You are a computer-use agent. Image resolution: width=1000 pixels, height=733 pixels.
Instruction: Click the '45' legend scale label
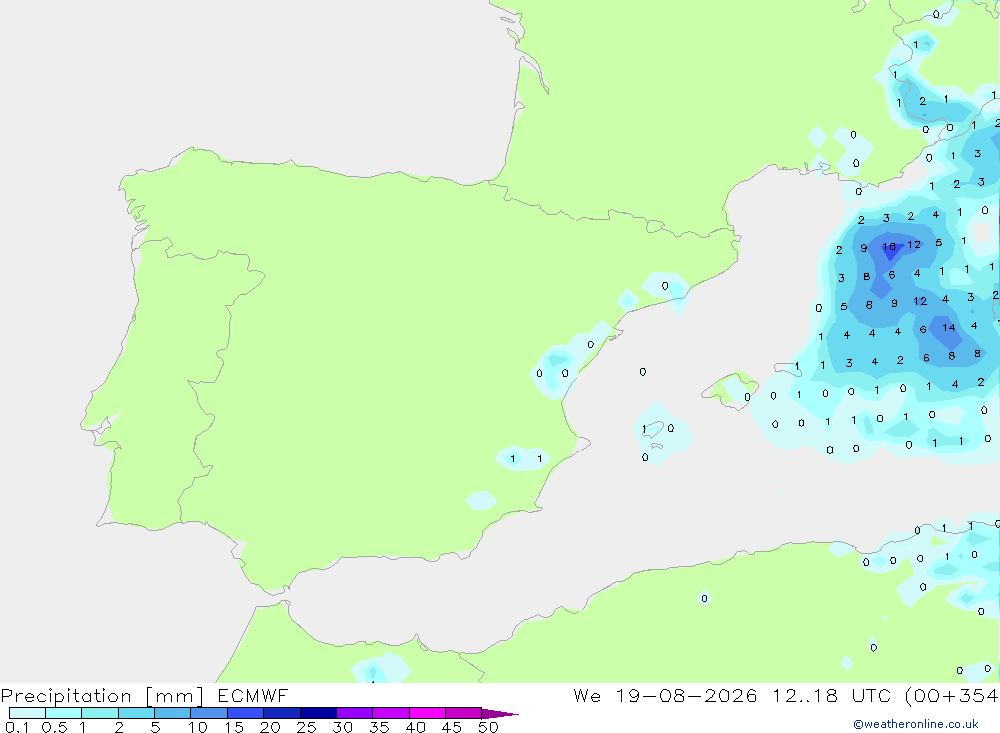click(452, 727)
